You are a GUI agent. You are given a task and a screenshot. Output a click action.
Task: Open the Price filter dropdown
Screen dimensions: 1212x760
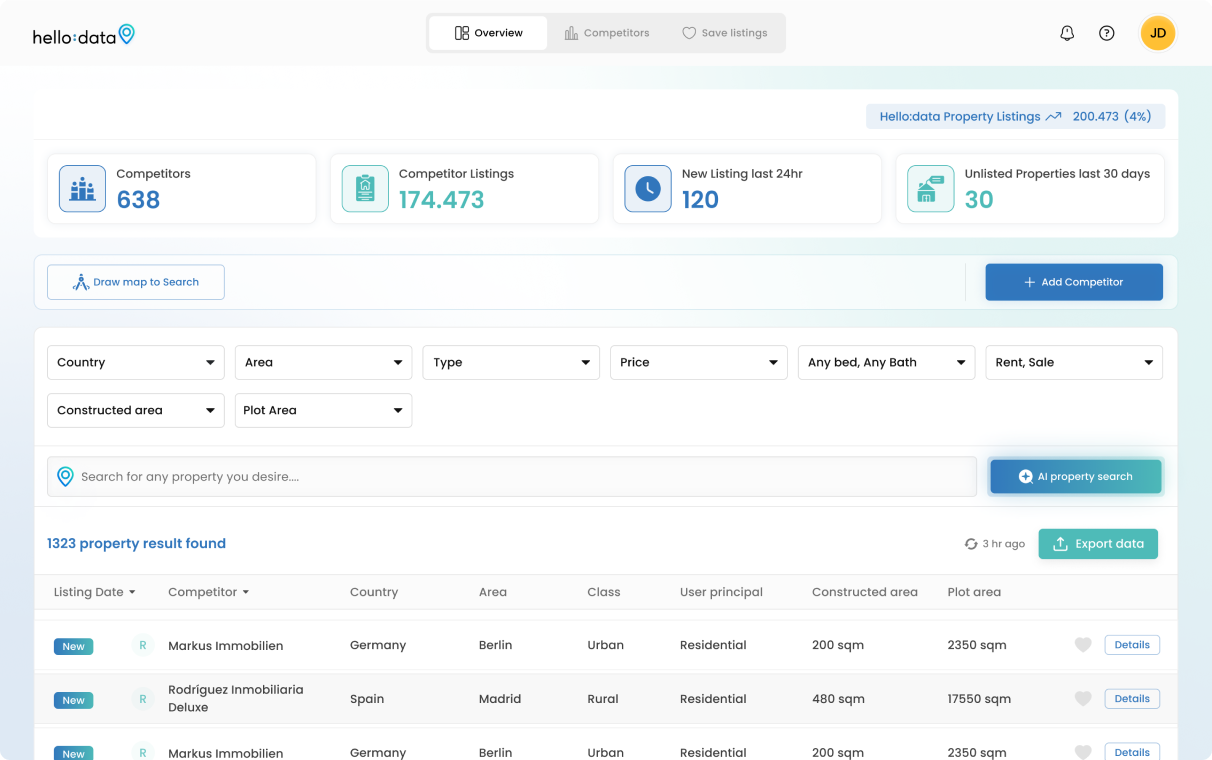tap(698, 362)
